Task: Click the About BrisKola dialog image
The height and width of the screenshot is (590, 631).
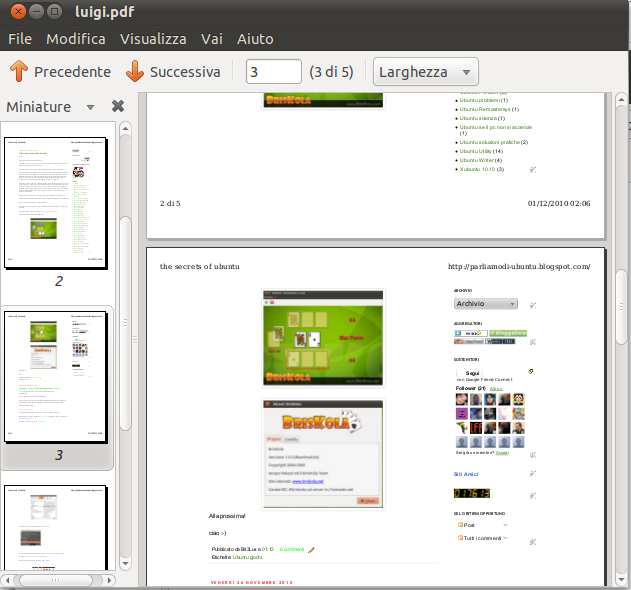Action: 323,454
